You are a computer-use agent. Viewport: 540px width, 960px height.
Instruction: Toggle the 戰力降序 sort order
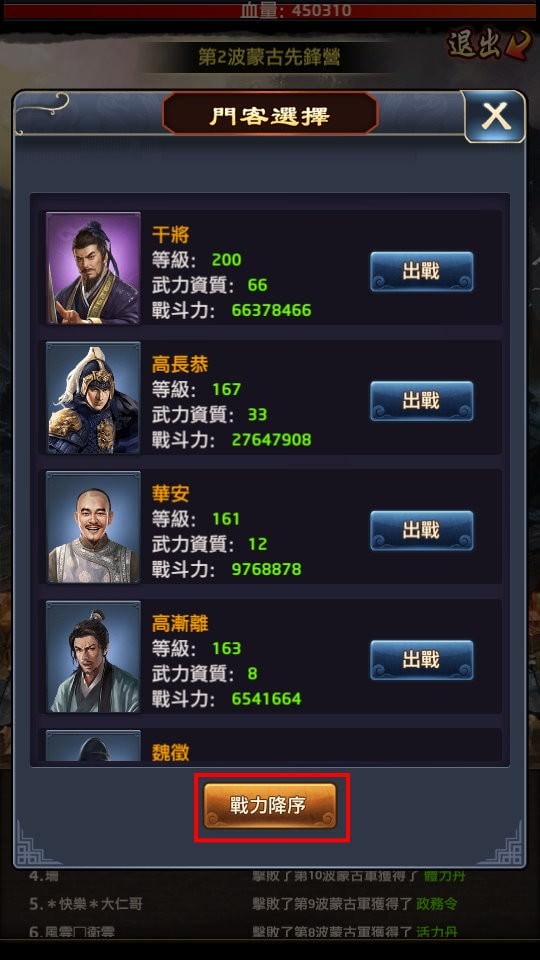(x=270, y=806)
